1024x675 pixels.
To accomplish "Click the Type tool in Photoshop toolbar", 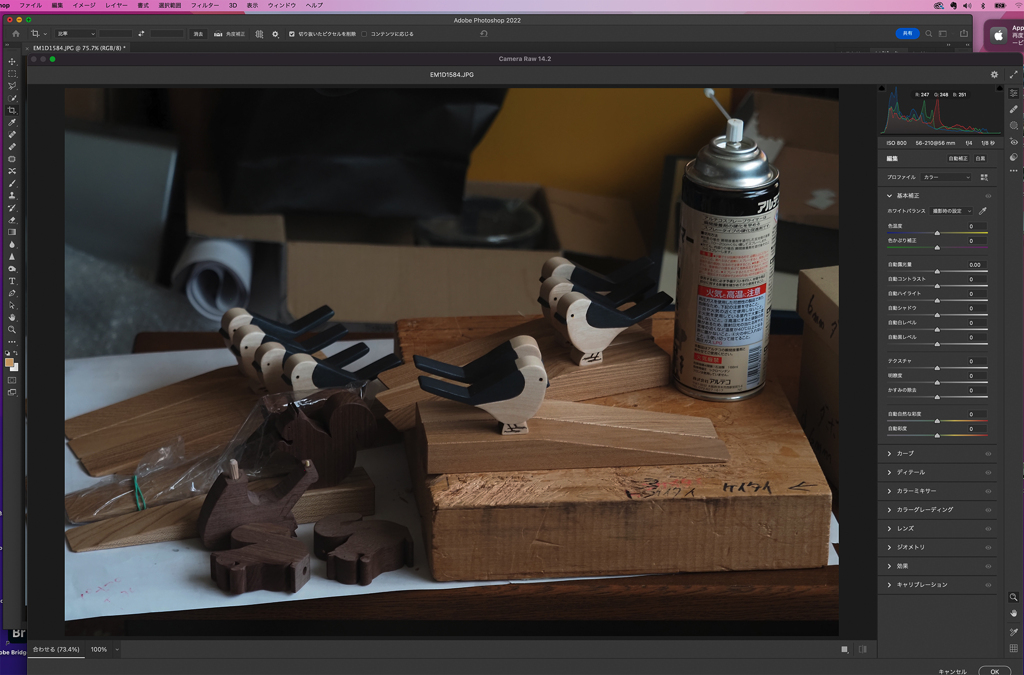I will pos(12,281).
